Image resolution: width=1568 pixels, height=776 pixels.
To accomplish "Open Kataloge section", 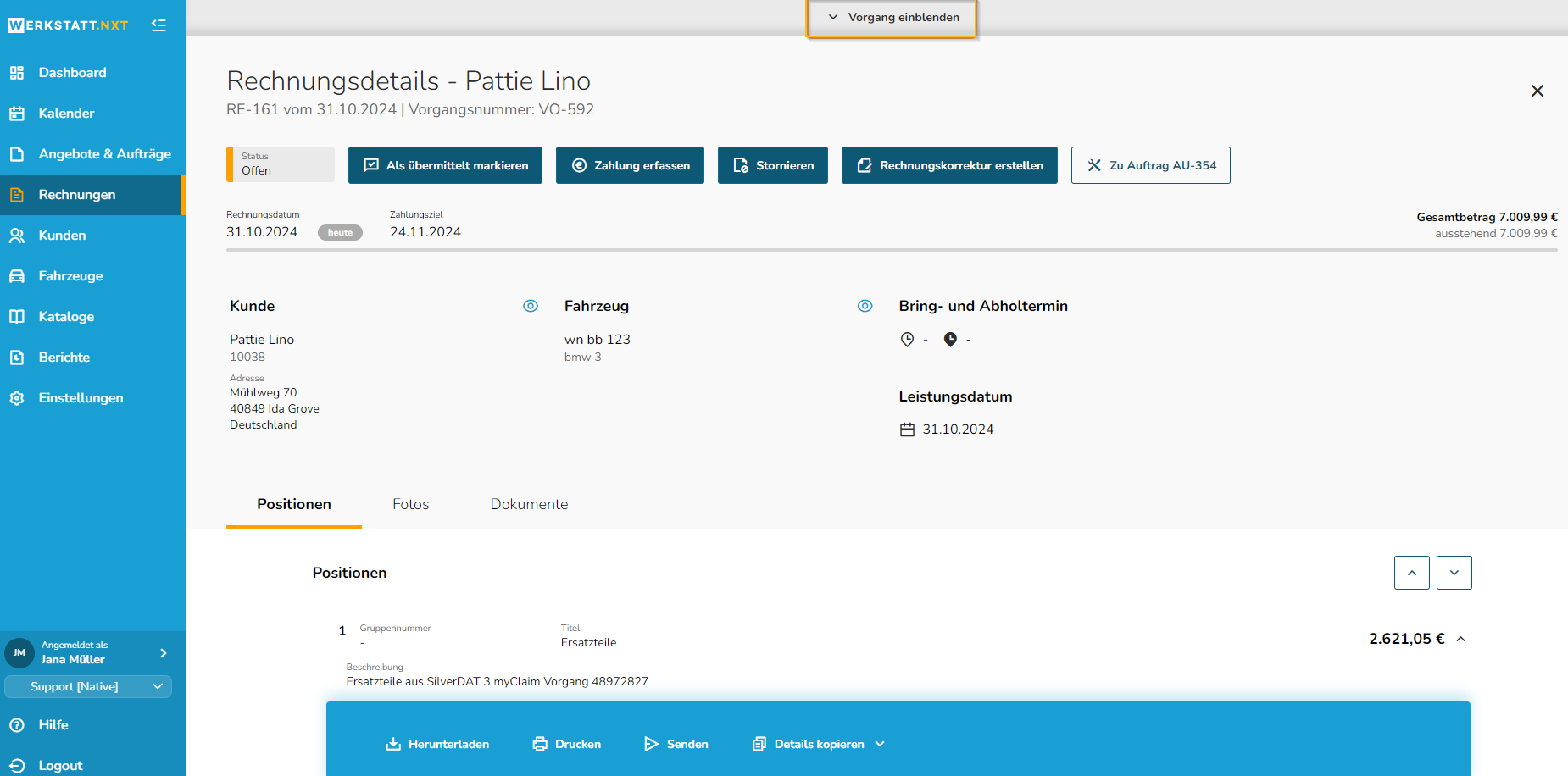I will tap(92, 317).
